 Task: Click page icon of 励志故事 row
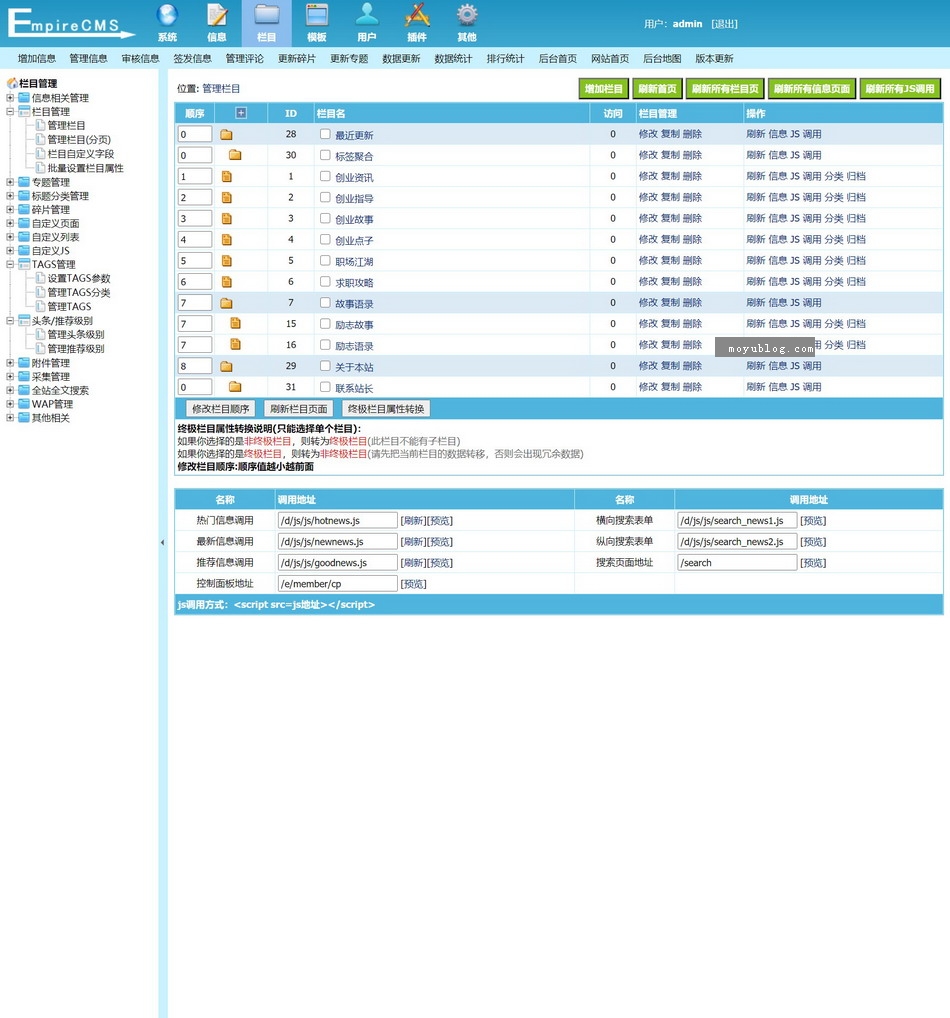click(x=236, y=324)
